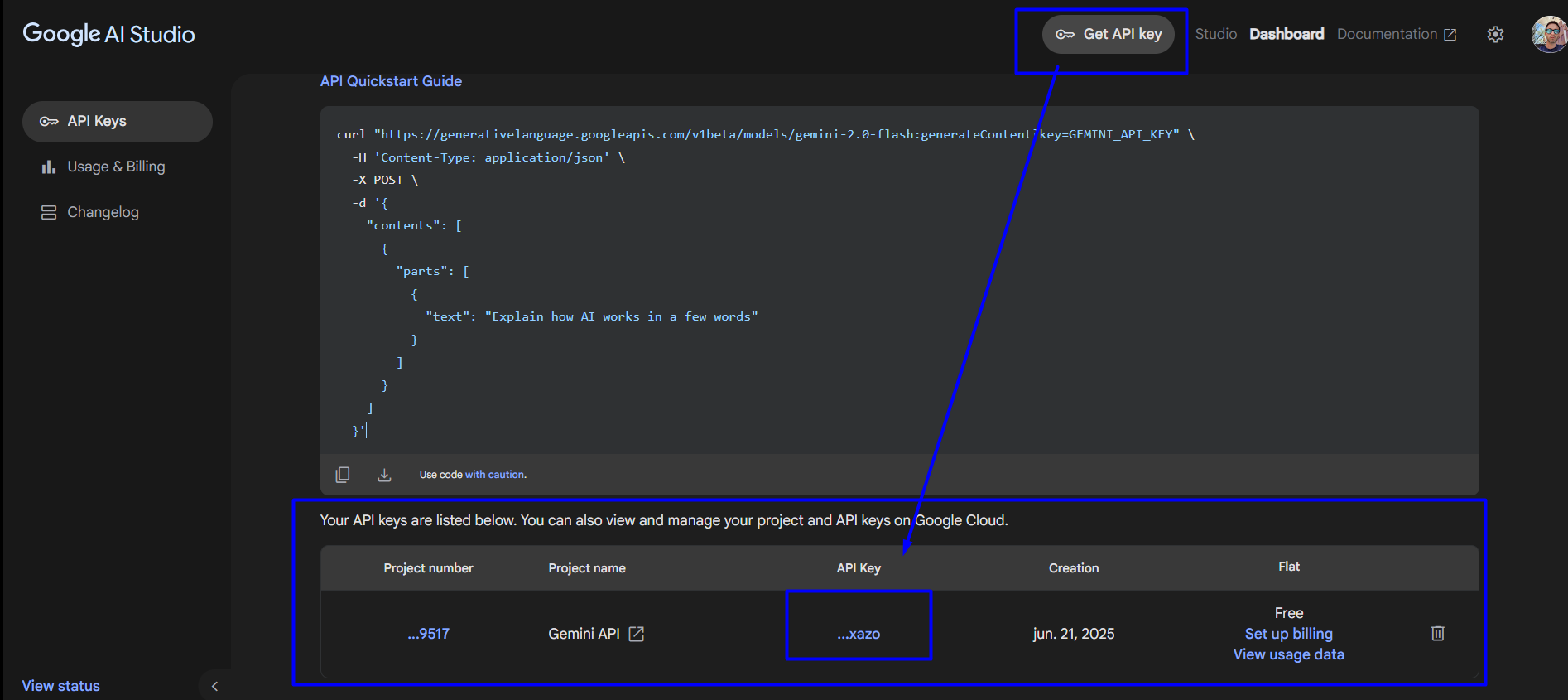Click the Get API key button
Image resolution: width=1568 pixels, height=700 pixels.
(1108, 34)
